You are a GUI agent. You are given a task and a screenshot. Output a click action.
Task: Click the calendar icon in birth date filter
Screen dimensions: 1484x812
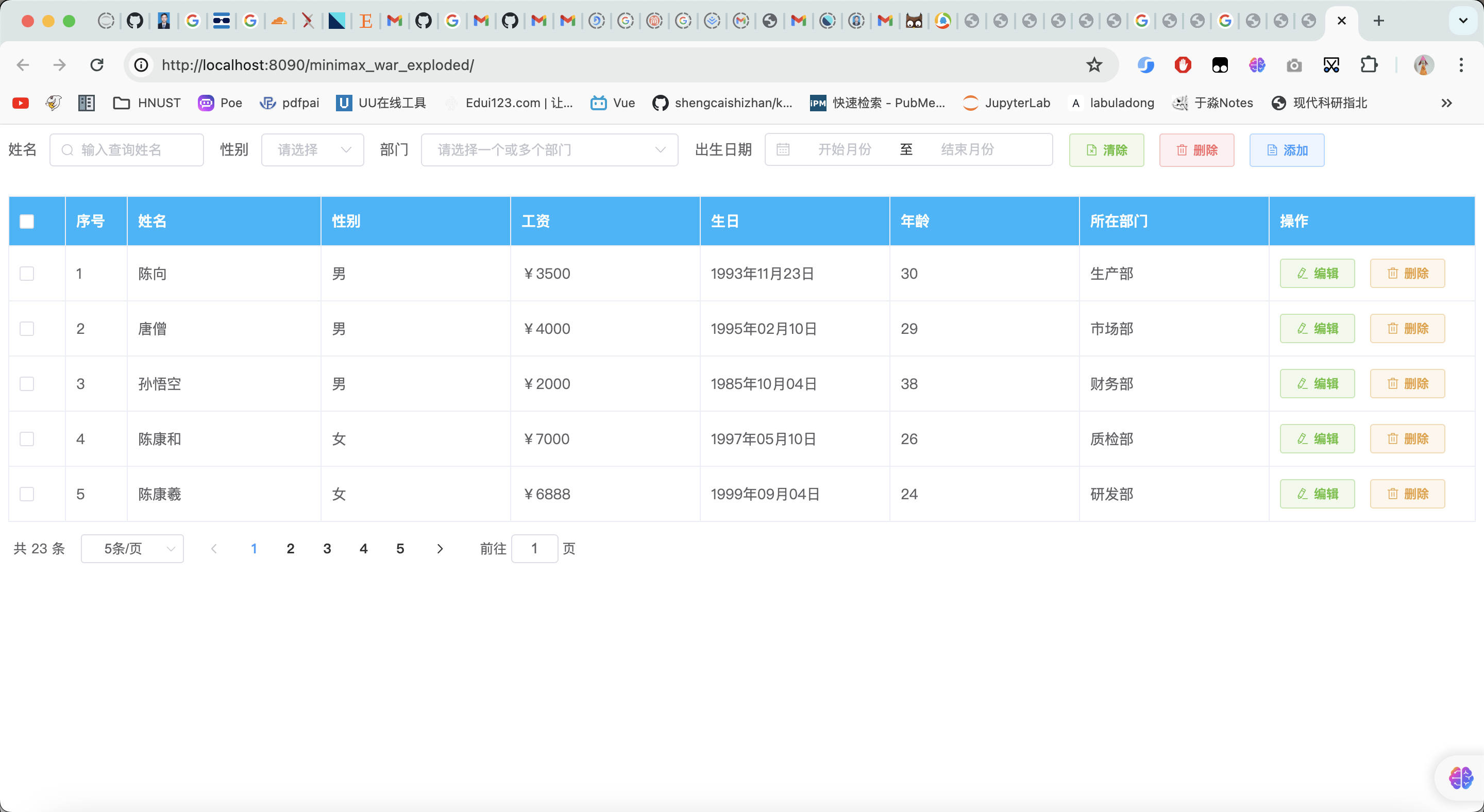point(783,150)
